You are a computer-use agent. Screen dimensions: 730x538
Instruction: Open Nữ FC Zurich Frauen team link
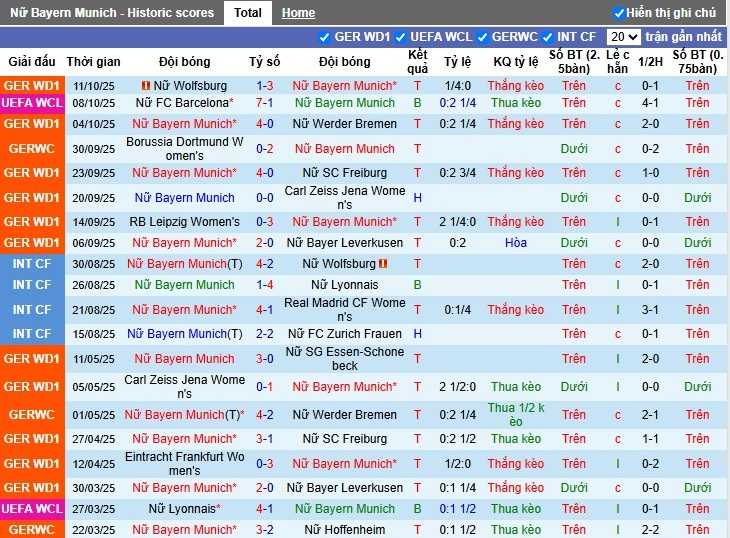click(345, 334)
